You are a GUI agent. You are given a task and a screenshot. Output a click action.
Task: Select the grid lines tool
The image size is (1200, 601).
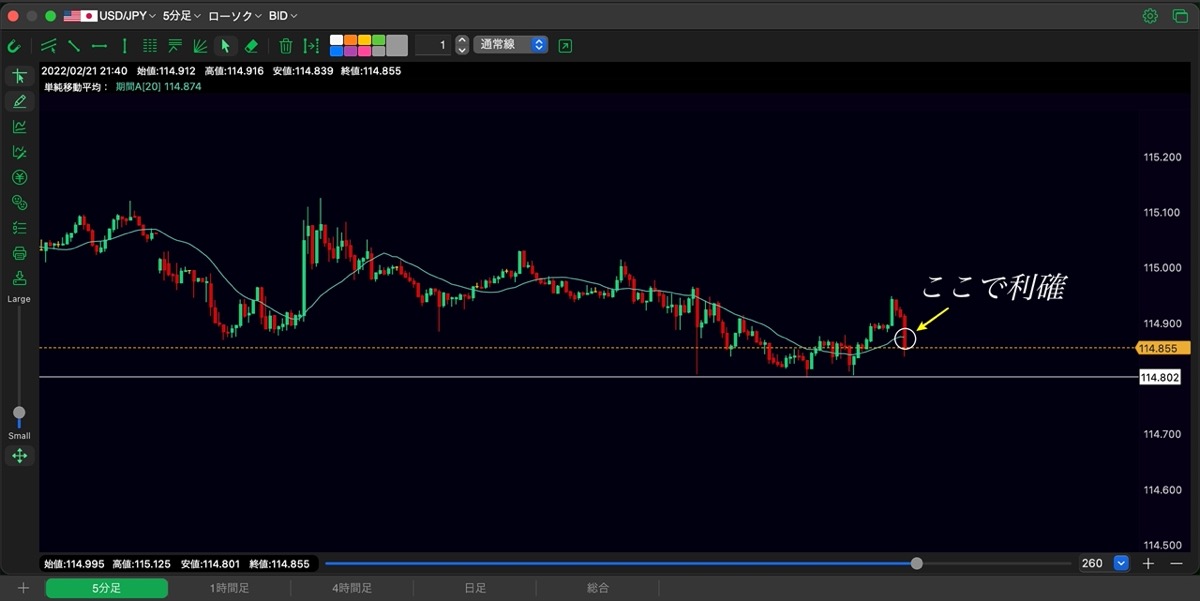[x=150, y=45]
